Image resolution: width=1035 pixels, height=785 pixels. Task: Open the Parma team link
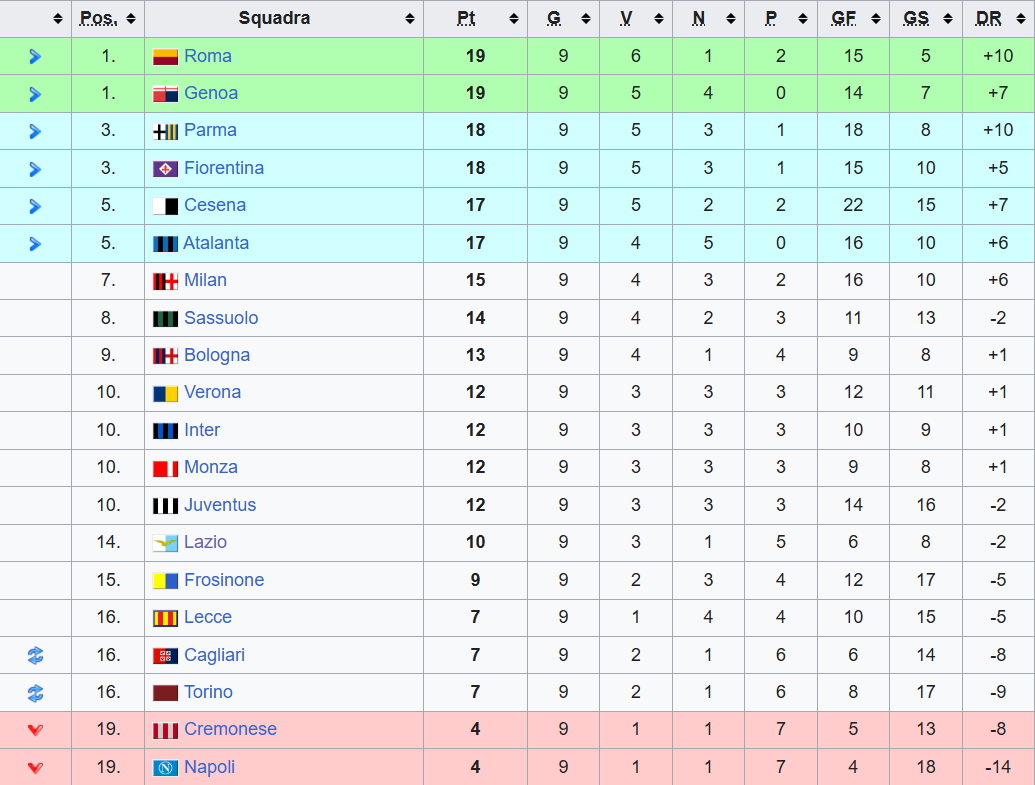point(210,131)
